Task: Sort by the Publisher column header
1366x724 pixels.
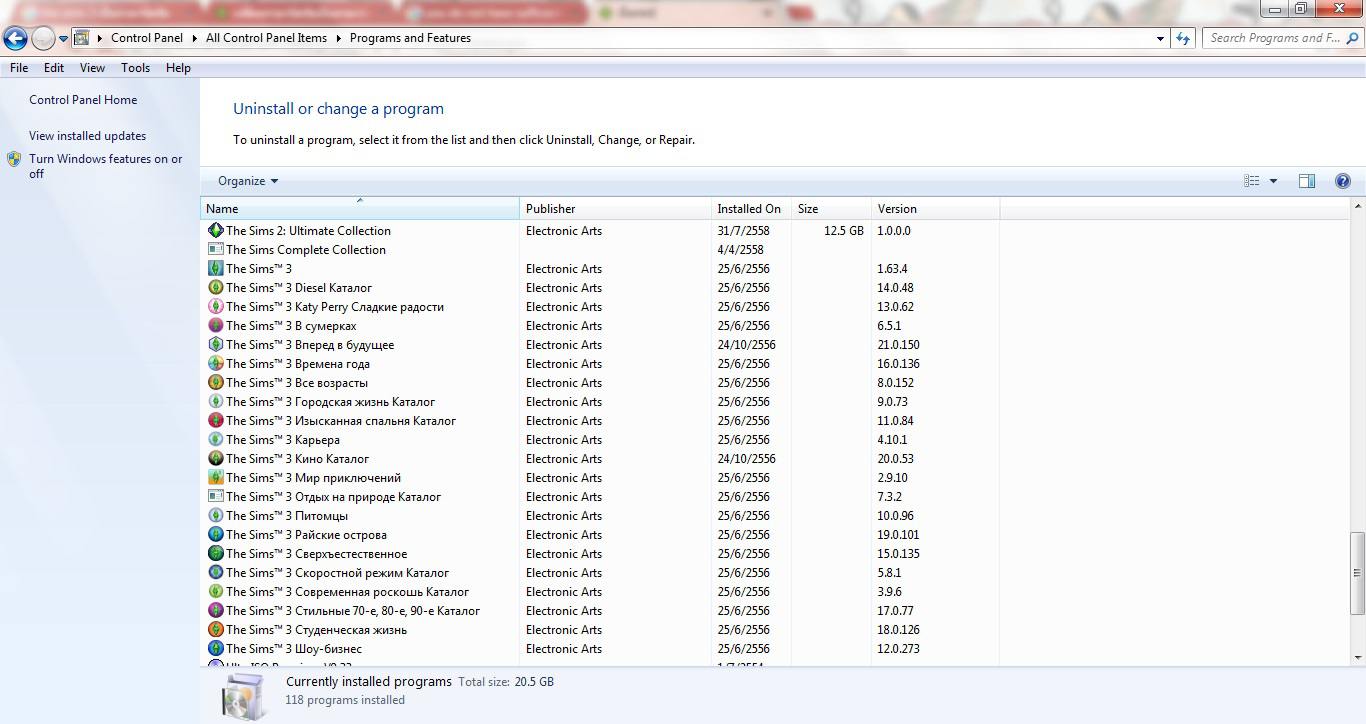Action: pyautogui.click(x=615, y=209)
